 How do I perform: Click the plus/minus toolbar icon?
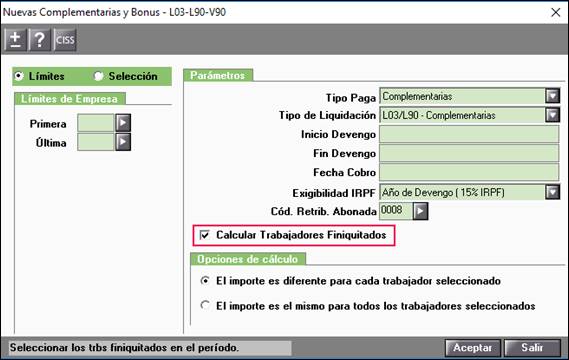[x=15, y=40]
